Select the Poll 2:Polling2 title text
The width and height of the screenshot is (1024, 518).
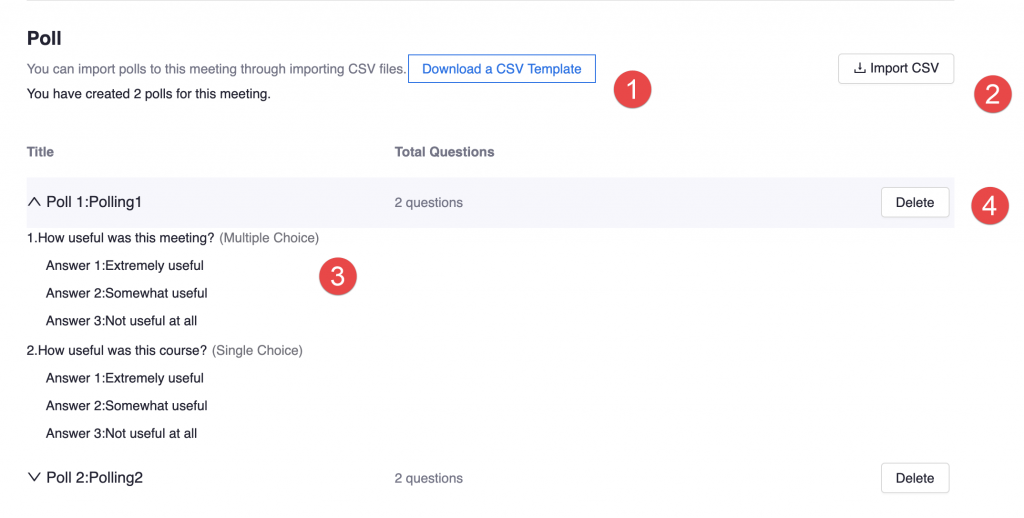click(95, 478)
